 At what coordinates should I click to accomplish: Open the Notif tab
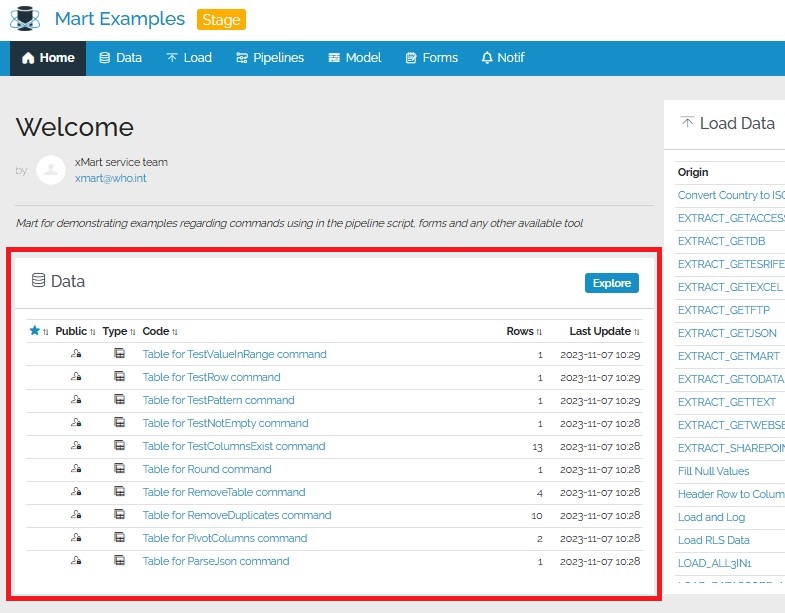(x=503, y=58)
